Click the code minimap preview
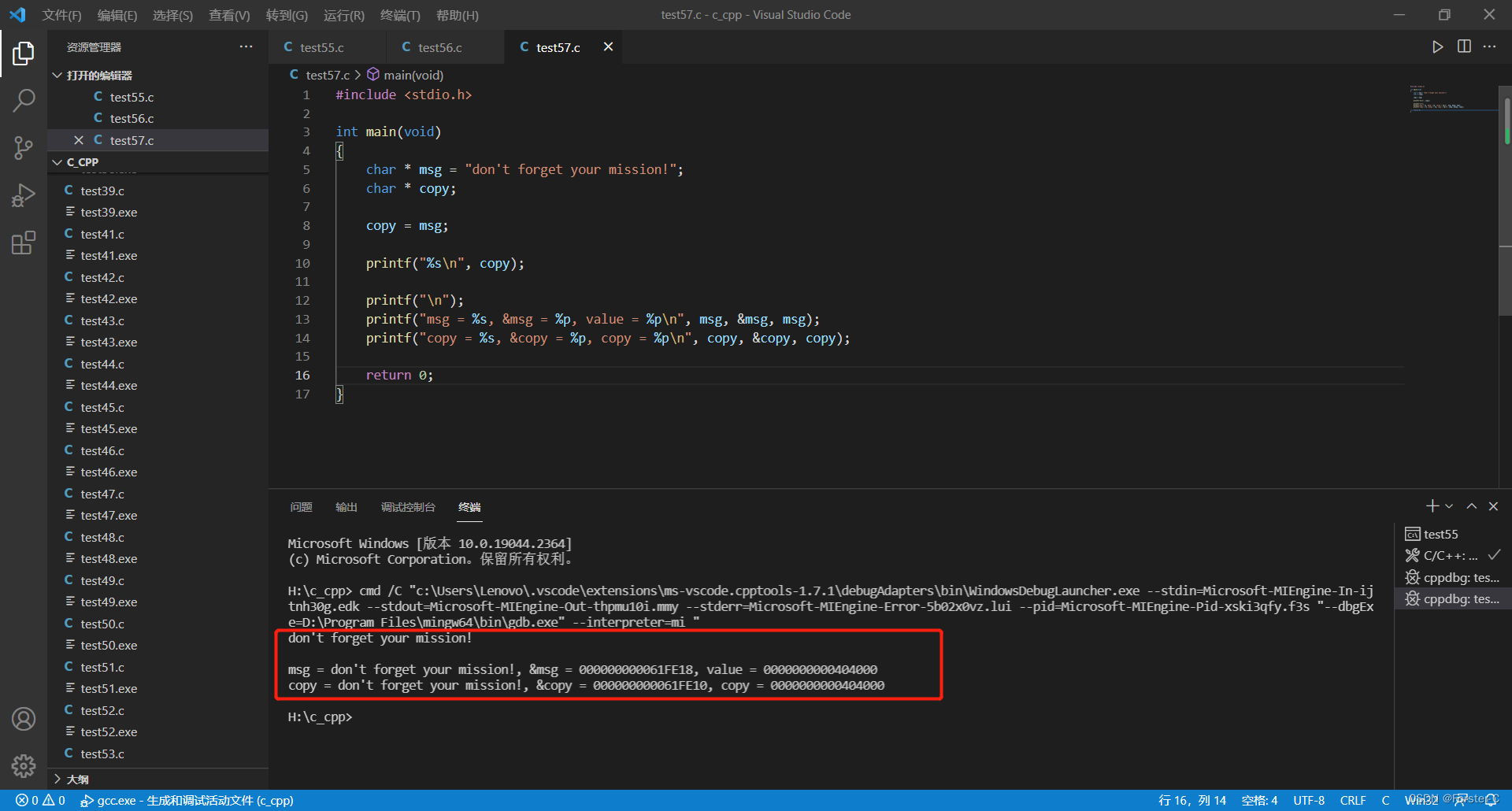This screenshot has height=811, width=1512. tap(1452, 98)
